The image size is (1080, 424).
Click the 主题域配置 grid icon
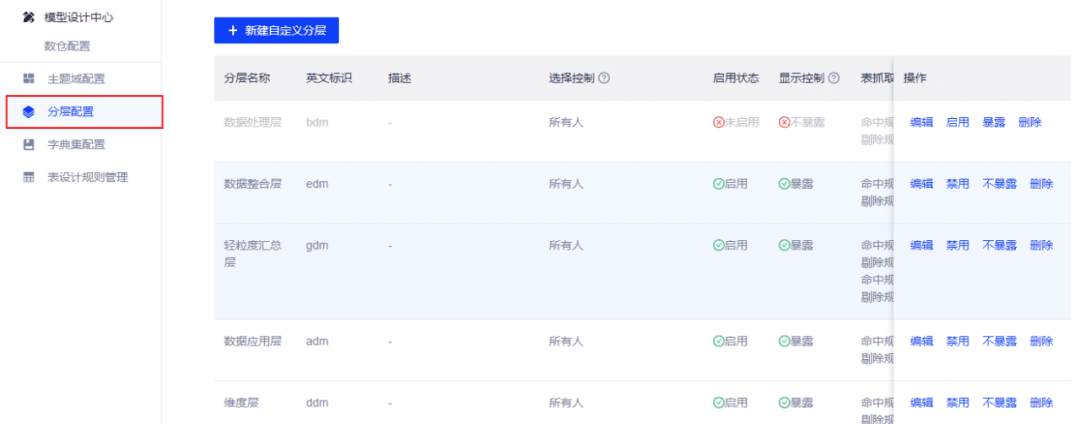(28, 78)
